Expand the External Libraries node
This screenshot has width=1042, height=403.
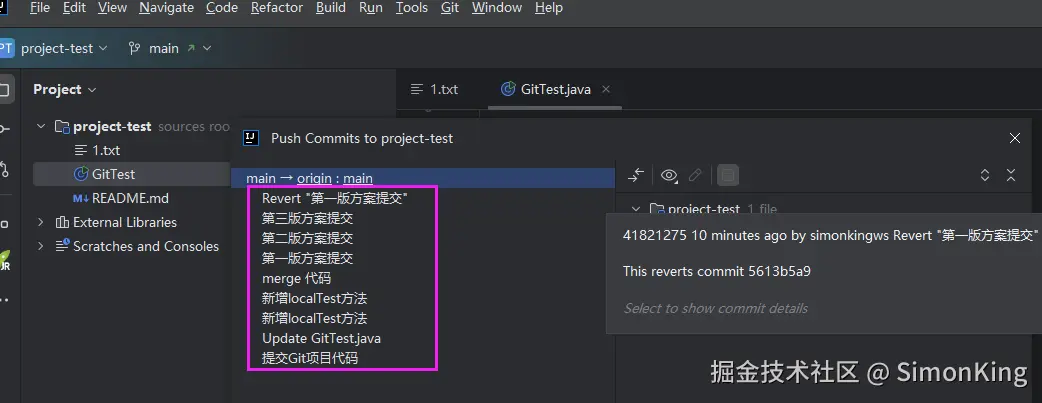(x=41, y=222)
